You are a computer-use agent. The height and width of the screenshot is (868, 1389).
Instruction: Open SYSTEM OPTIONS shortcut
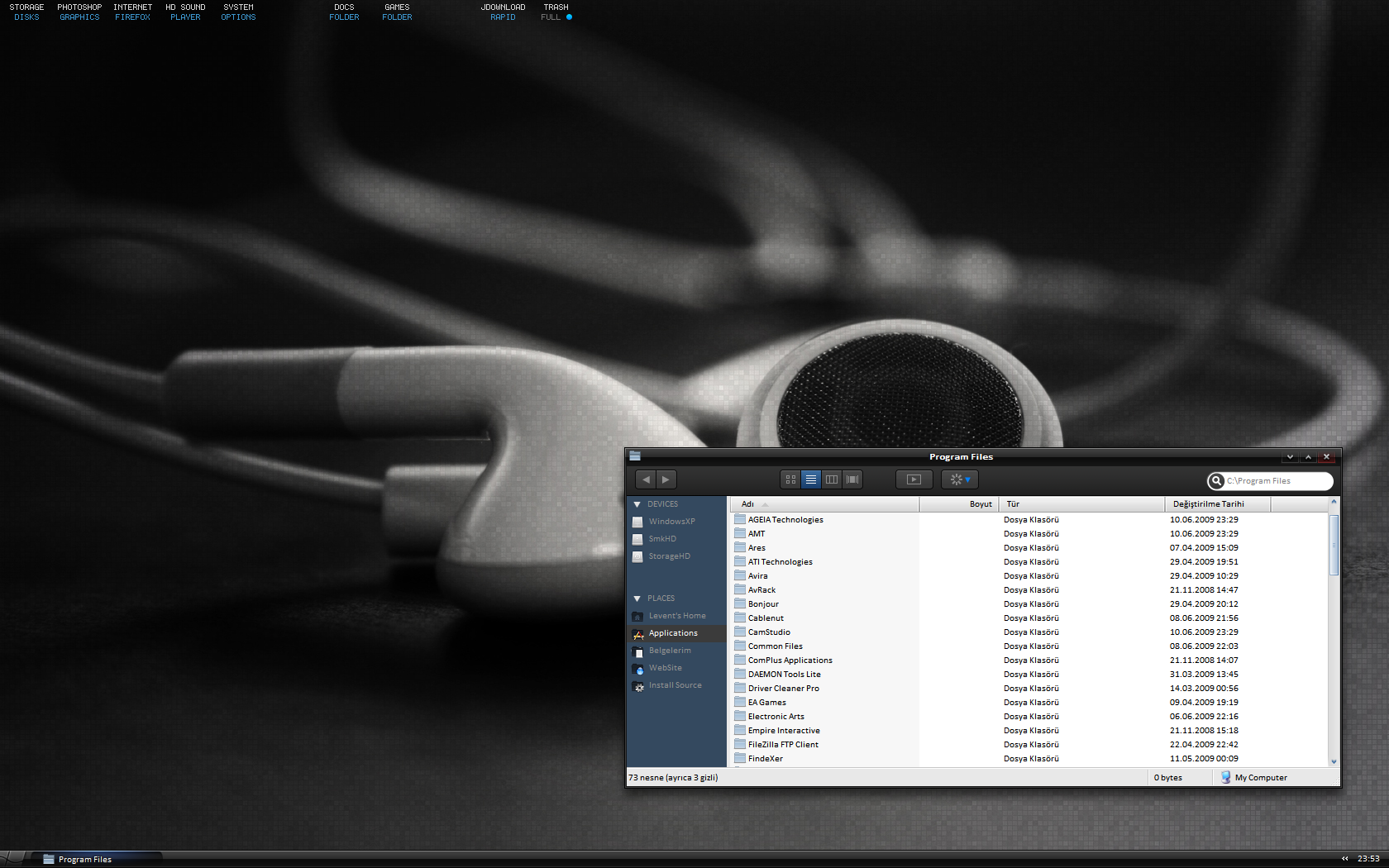238,12
